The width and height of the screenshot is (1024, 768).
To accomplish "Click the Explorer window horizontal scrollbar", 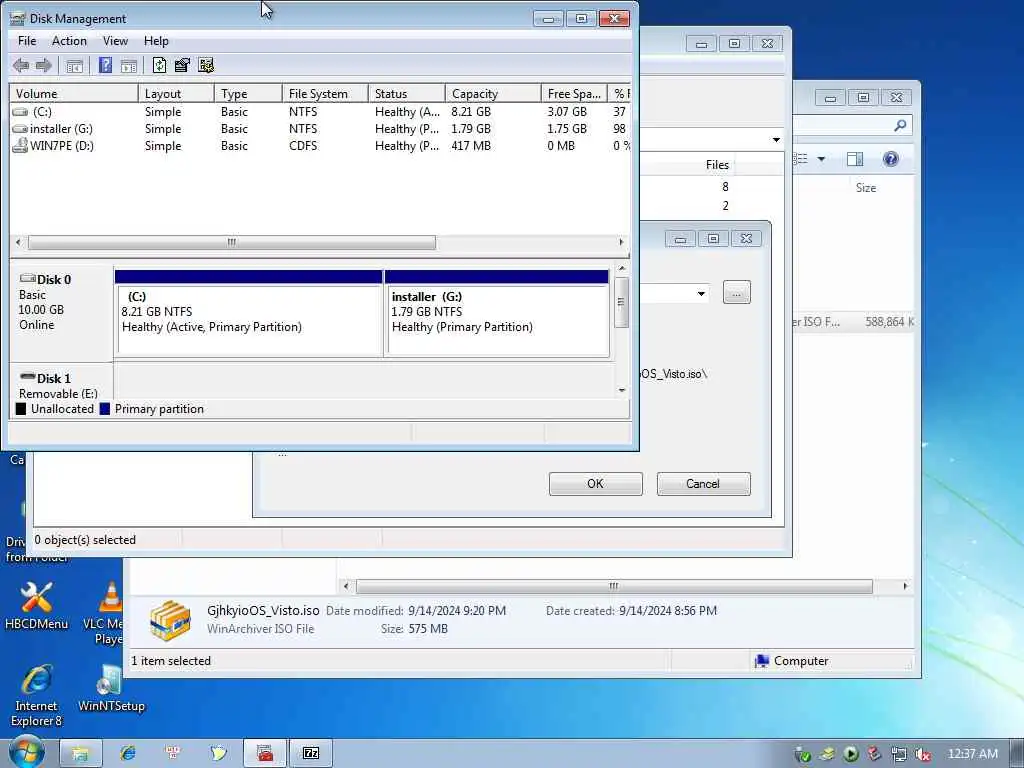I will coord(614,586).
